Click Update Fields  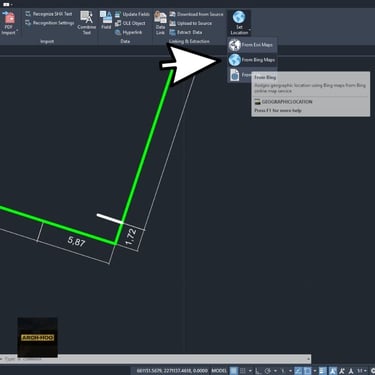(x=132, y=14)
